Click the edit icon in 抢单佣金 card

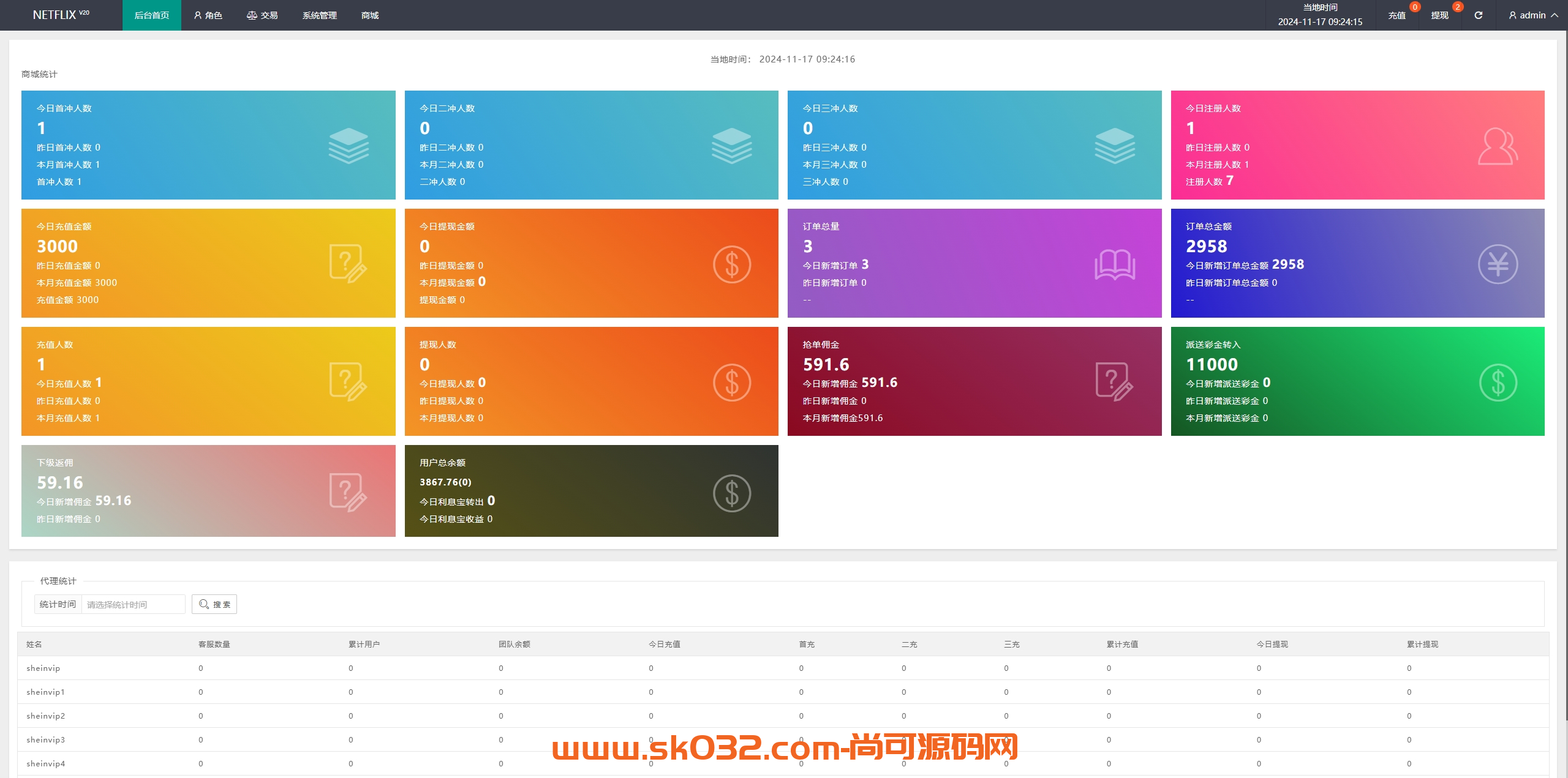pyautogui.click(x=1115, y=382)
